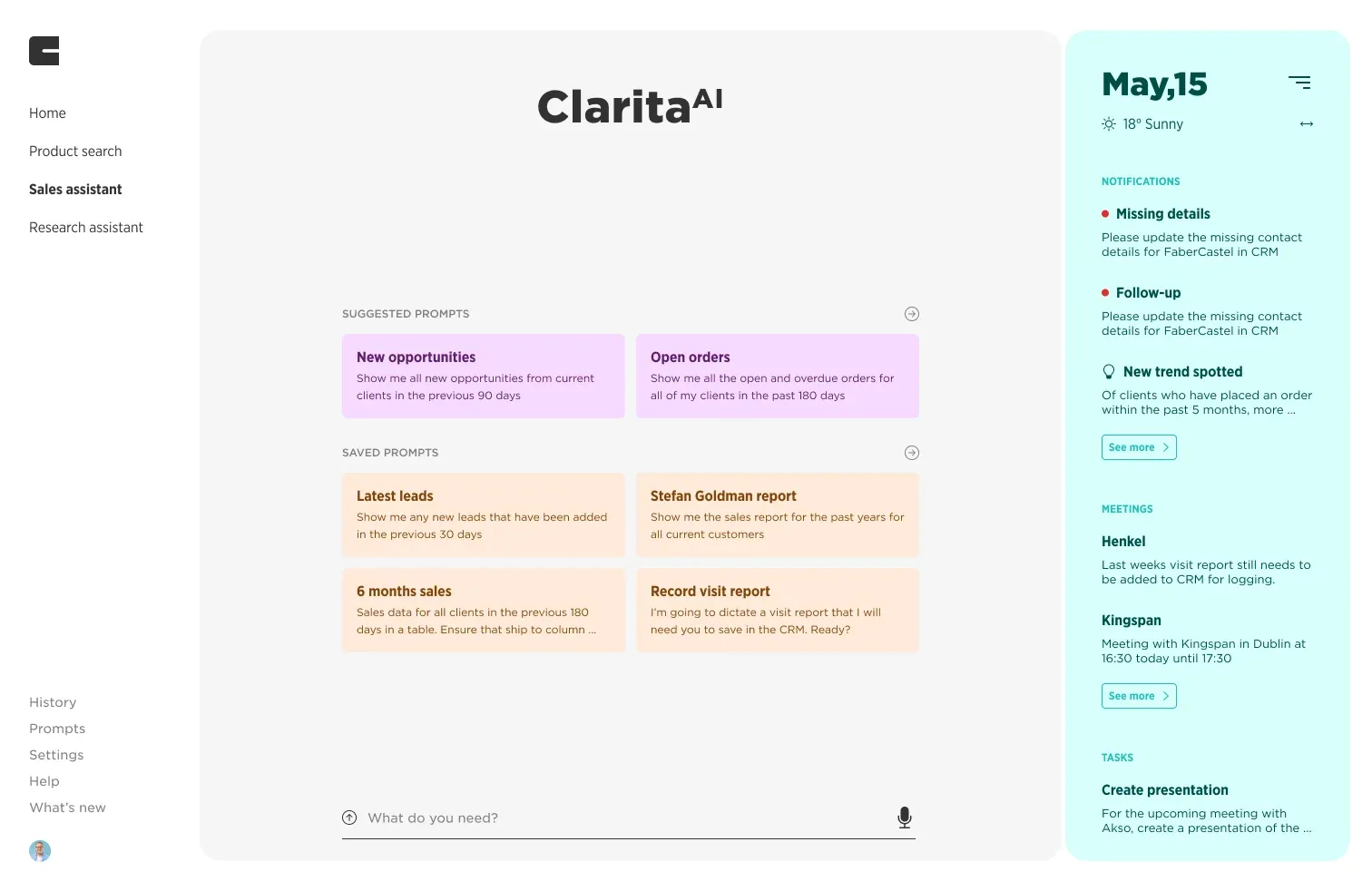
Task: Open the Henkel meeting entry
Action: coord(1206,560)
